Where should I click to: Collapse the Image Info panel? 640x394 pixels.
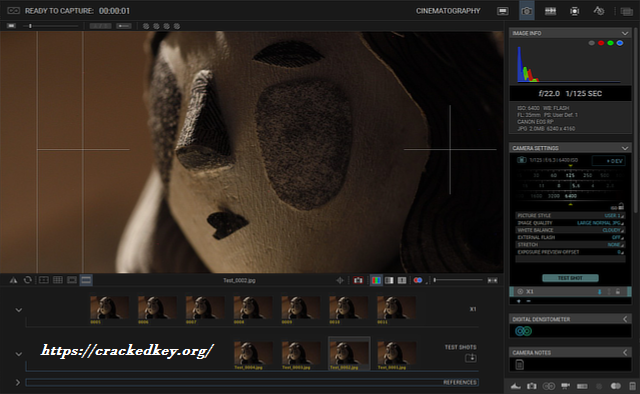coord(624,33)
